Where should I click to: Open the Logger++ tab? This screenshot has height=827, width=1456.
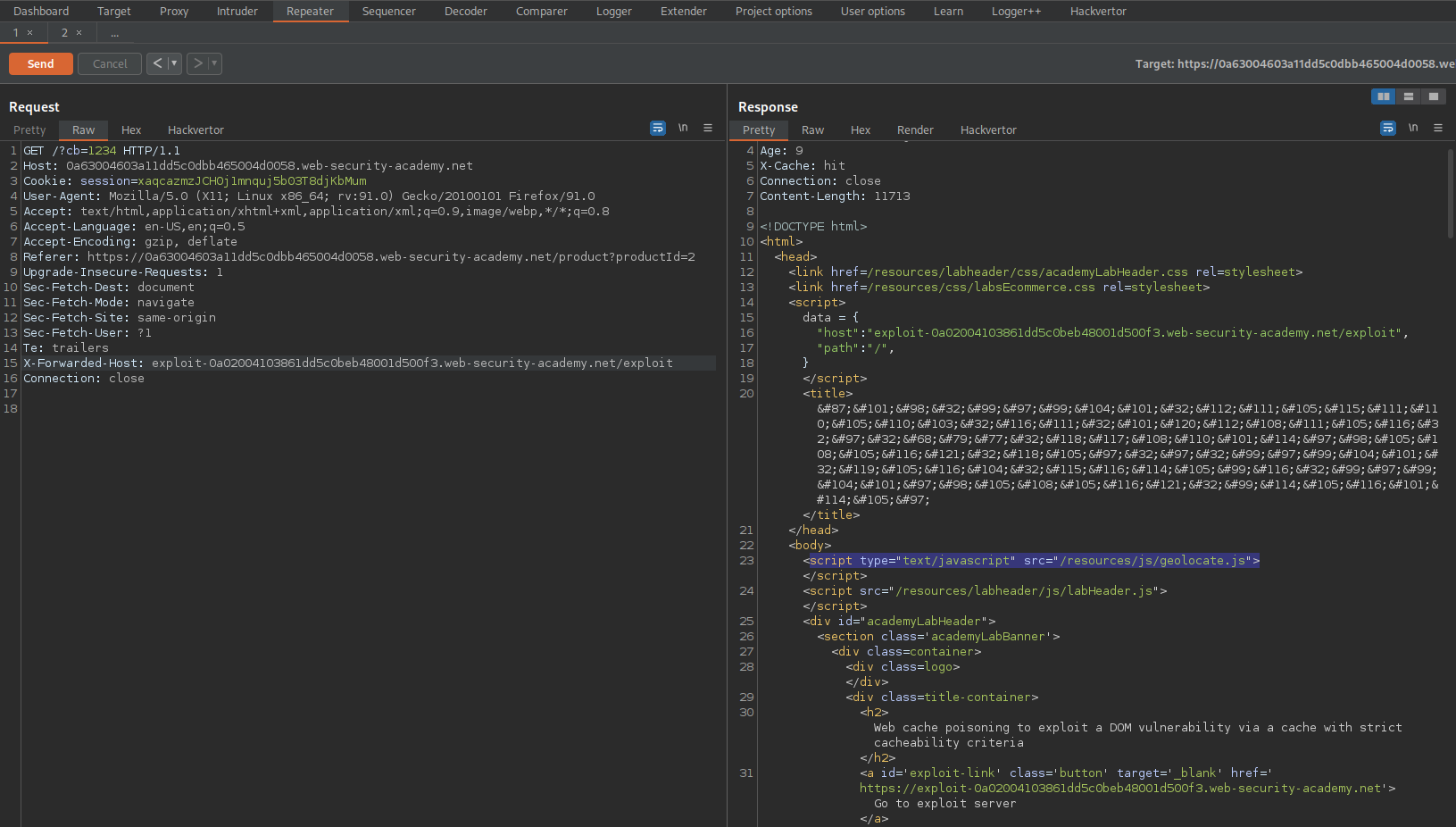[1017, 11]
